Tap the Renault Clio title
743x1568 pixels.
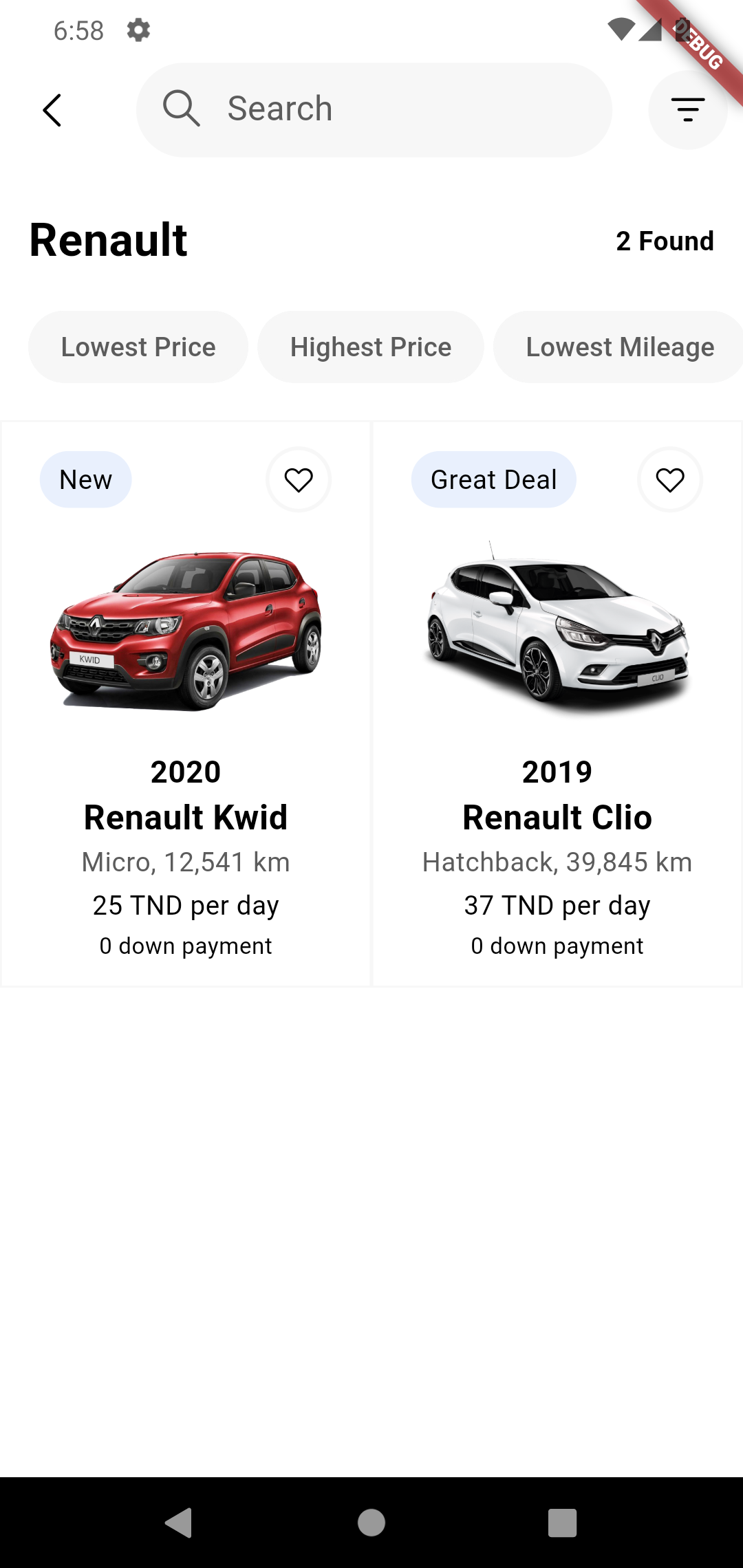point(557,817)
